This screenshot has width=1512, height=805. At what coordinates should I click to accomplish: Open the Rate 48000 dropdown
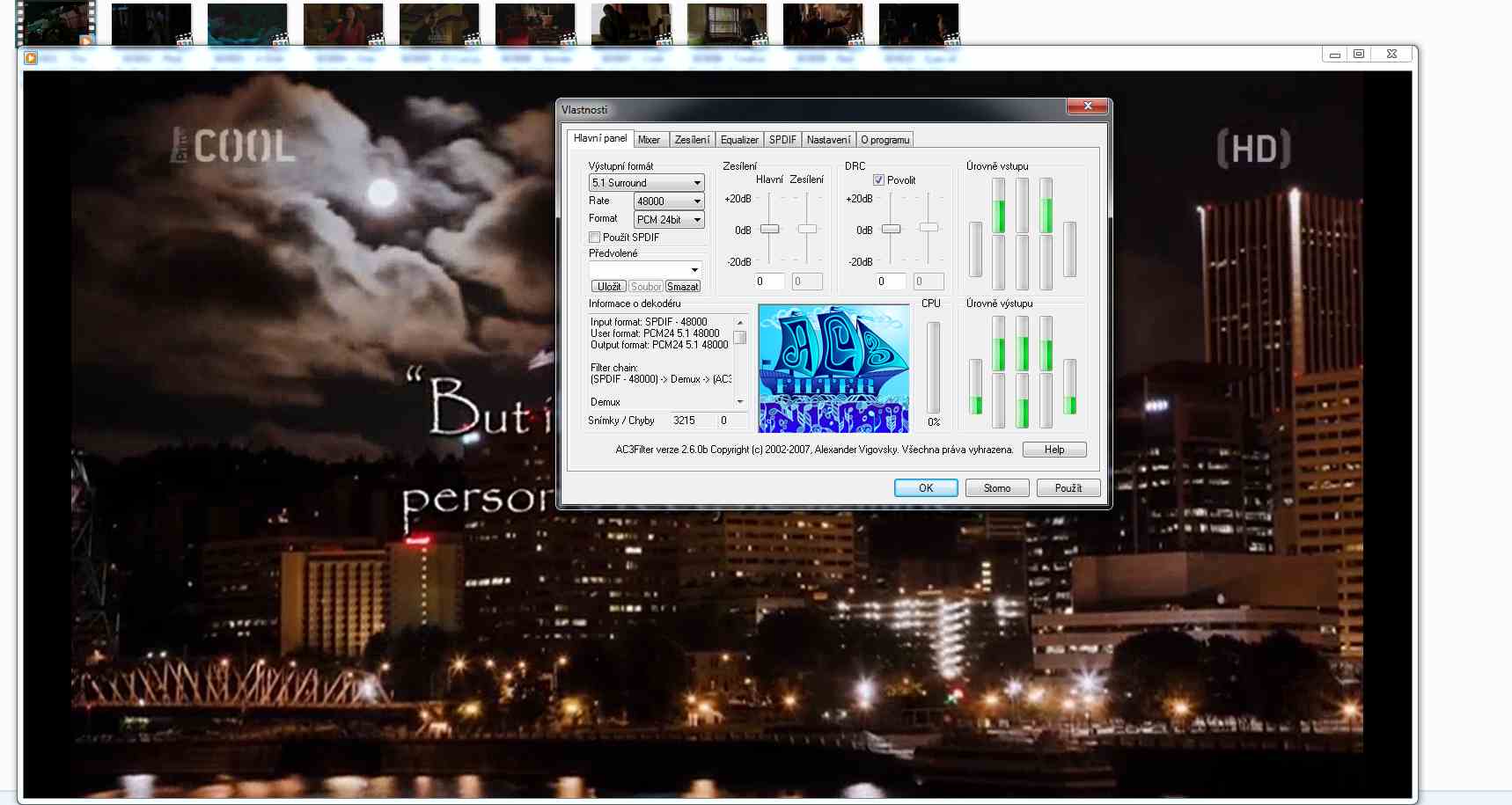pyautogui.click(x=669, y=201)
